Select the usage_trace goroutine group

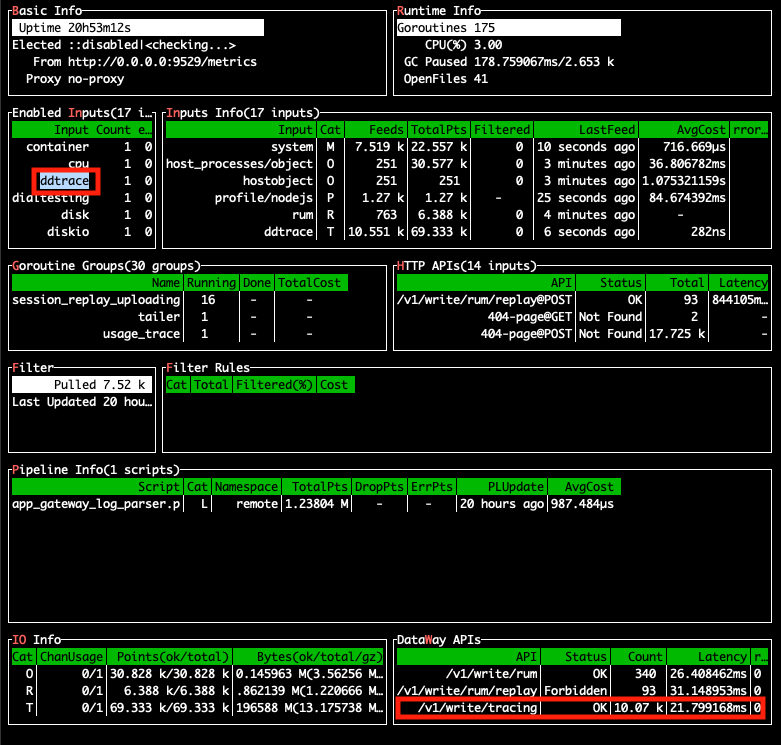[180, 334]
